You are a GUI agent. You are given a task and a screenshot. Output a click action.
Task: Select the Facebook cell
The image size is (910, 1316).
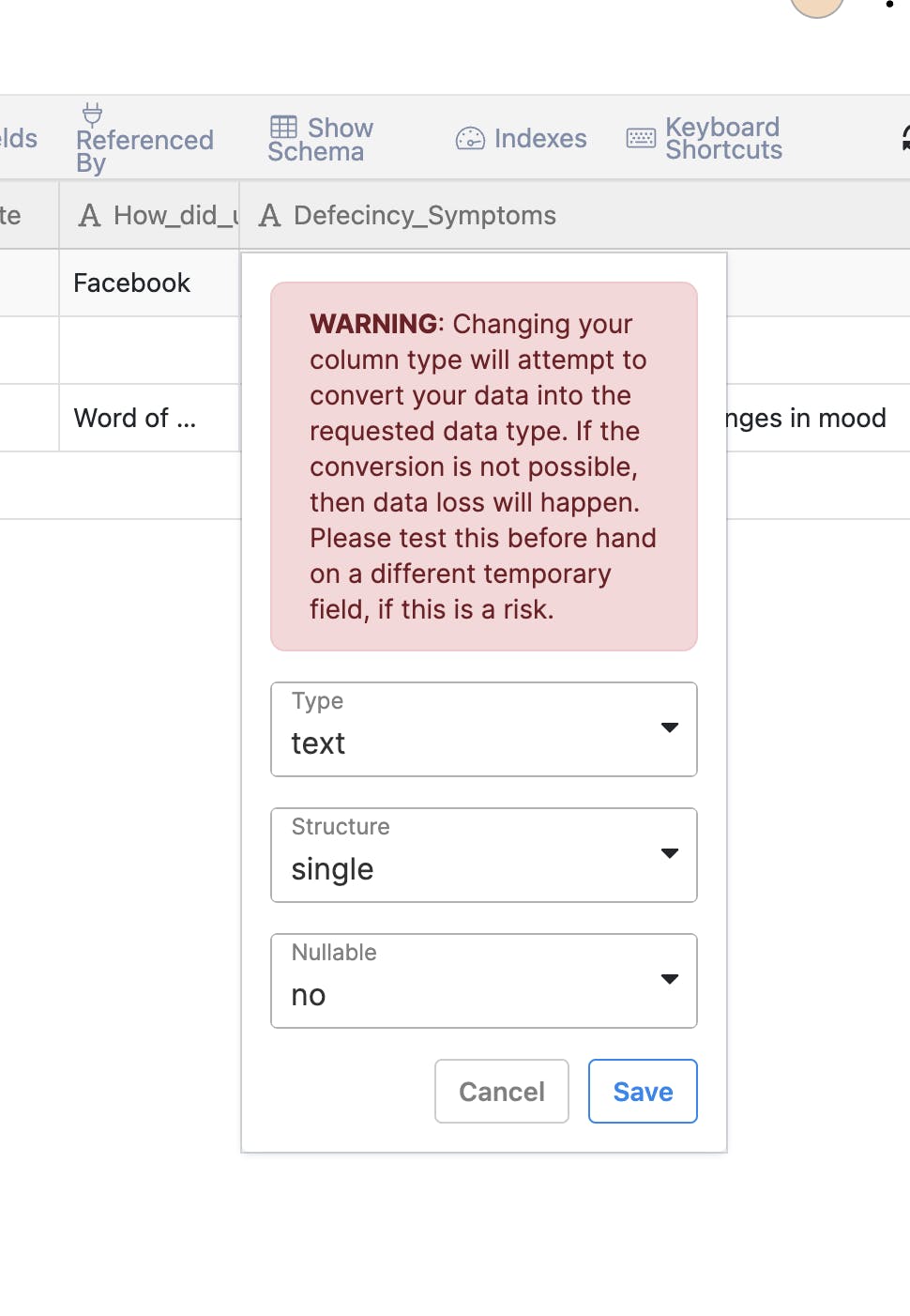coord(132,283)
